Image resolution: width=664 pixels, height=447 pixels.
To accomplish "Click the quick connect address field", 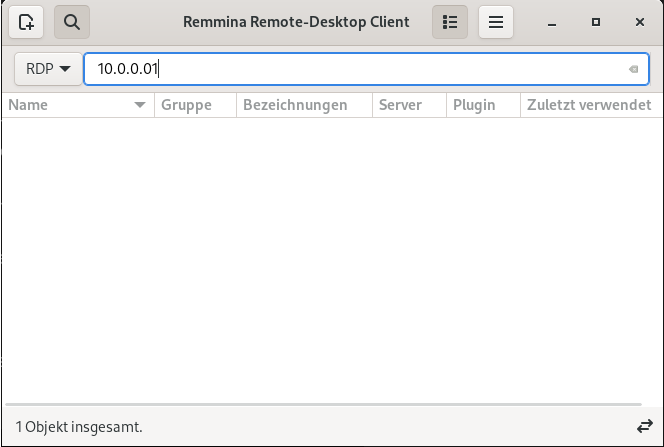I will click(x=350, y=69).
